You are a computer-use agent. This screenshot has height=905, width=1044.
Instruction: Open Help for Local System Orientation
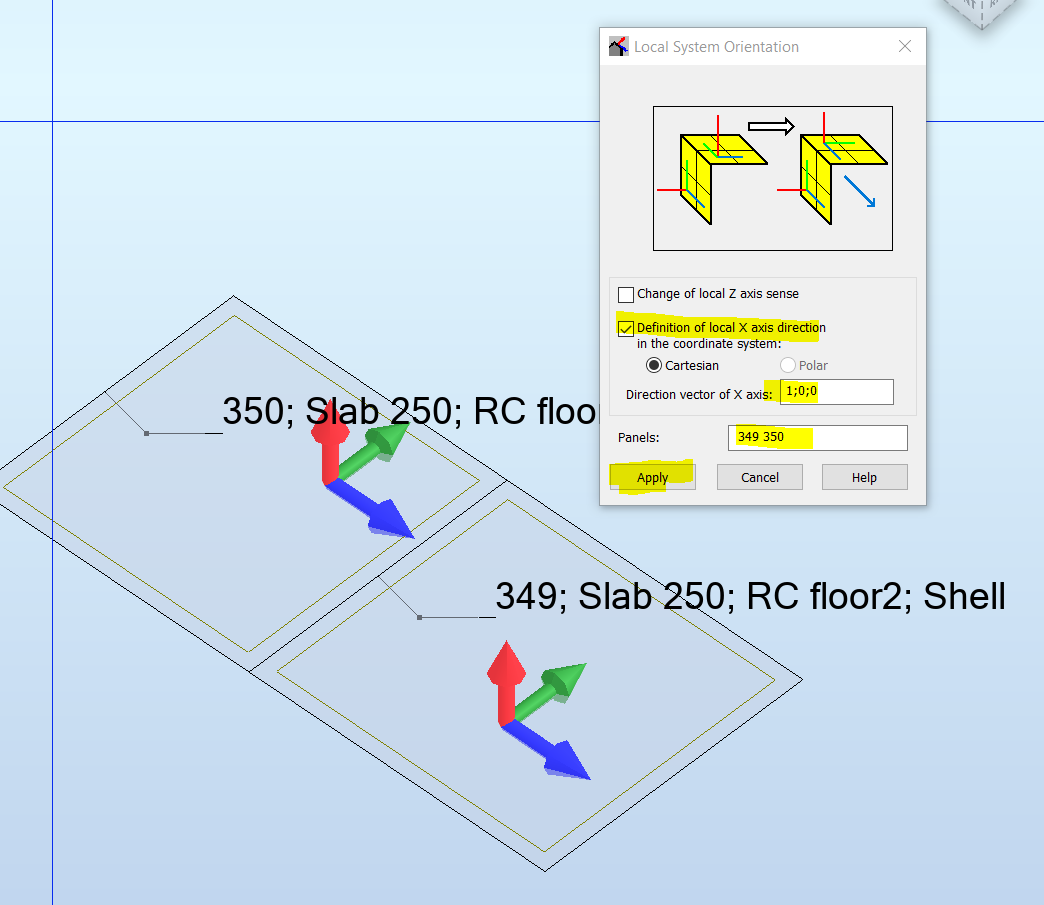[x=863, y=477]
